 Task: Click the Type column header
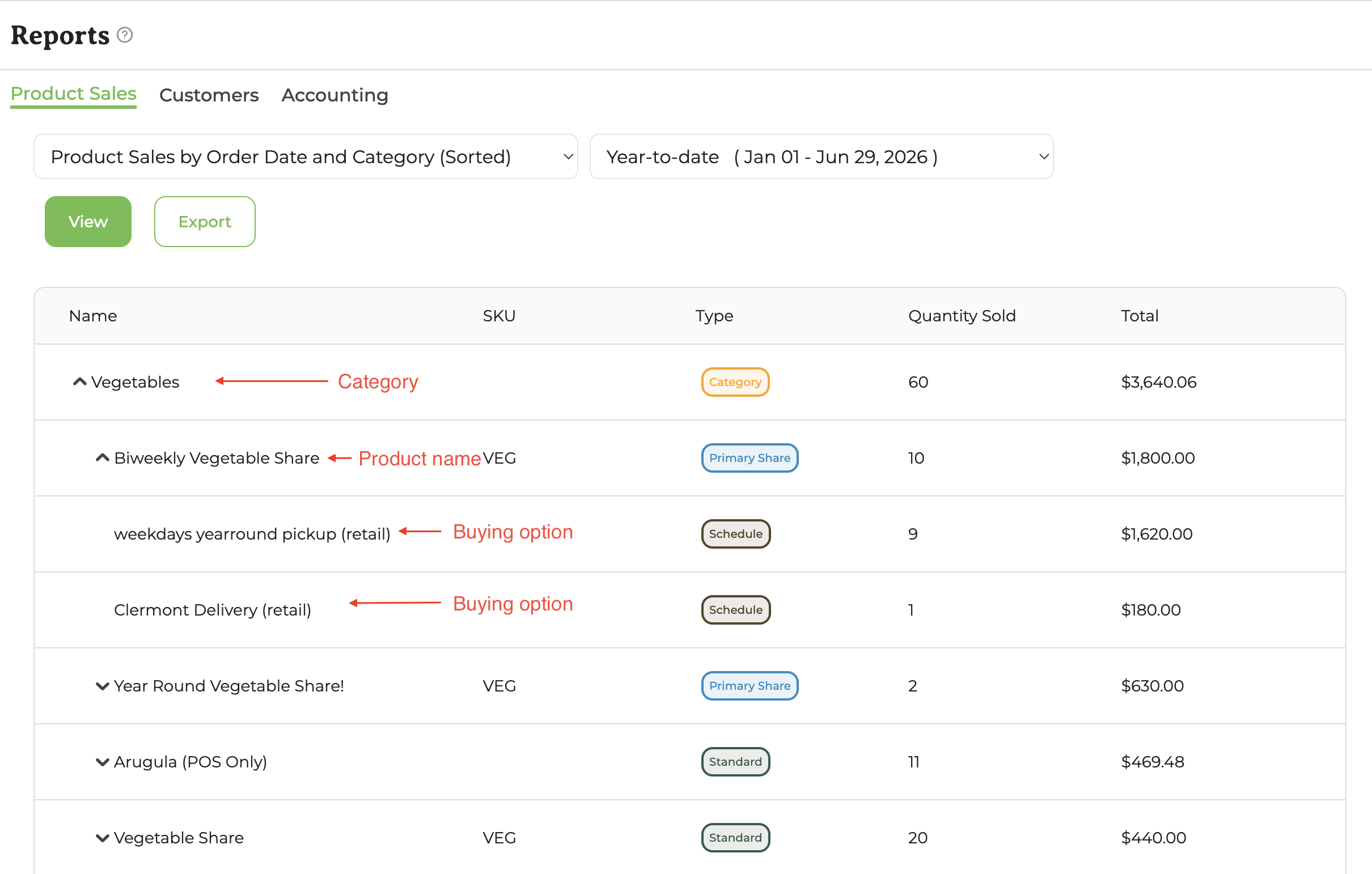pyautogui.click(x=714, y=316)
